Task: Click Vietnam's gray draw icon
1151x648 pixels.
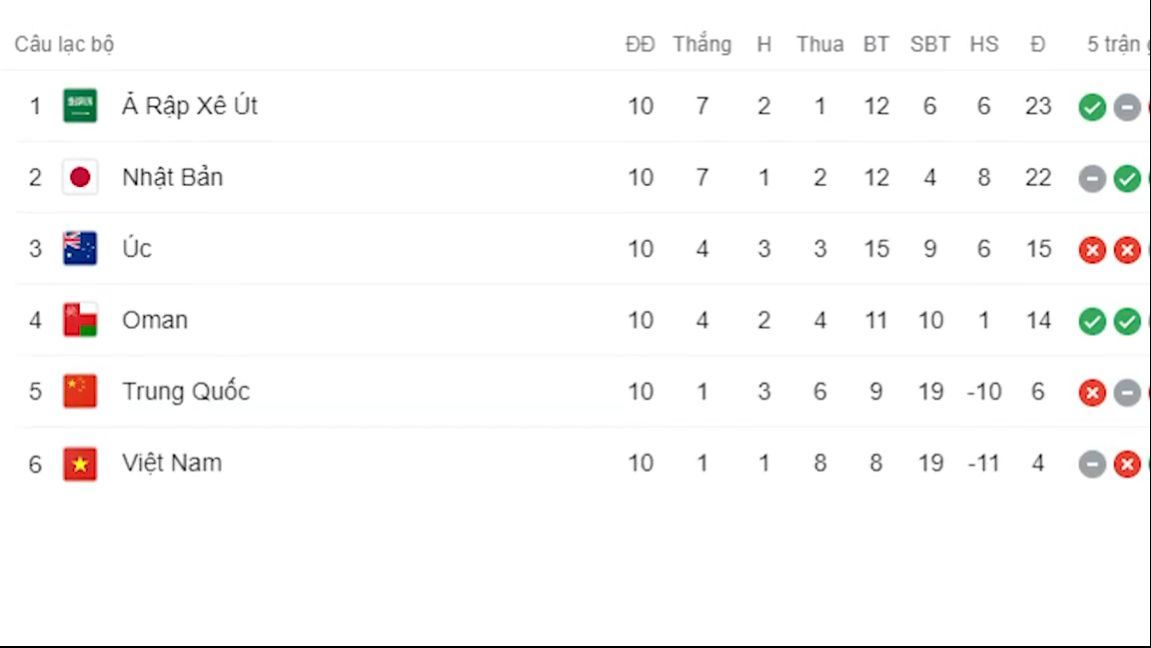Action: click(1092, 464)
